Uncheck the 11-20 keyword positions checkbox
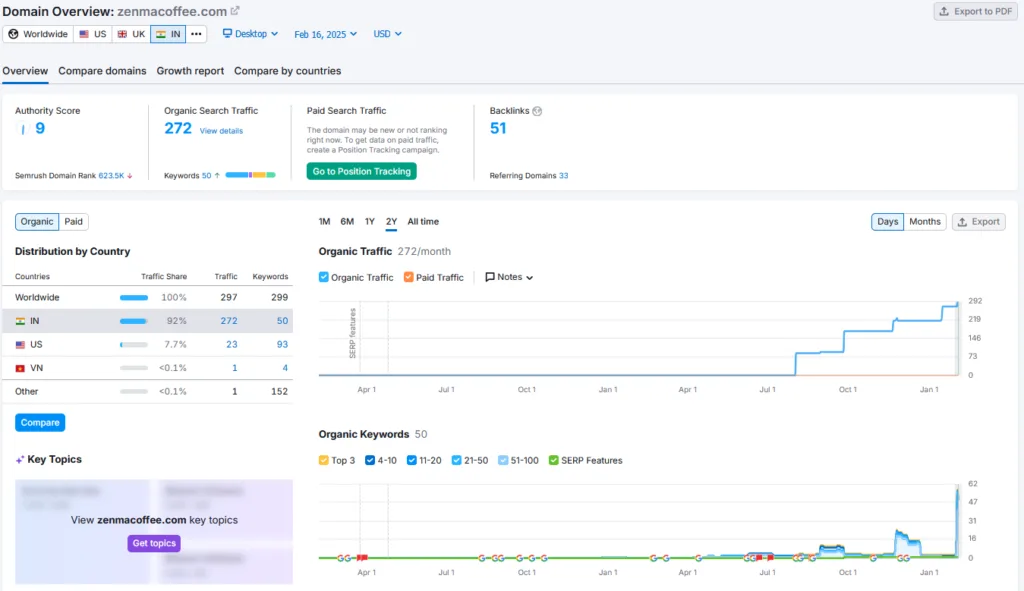Viewport: 1024px width, 591px height. [x=411, y=460]
